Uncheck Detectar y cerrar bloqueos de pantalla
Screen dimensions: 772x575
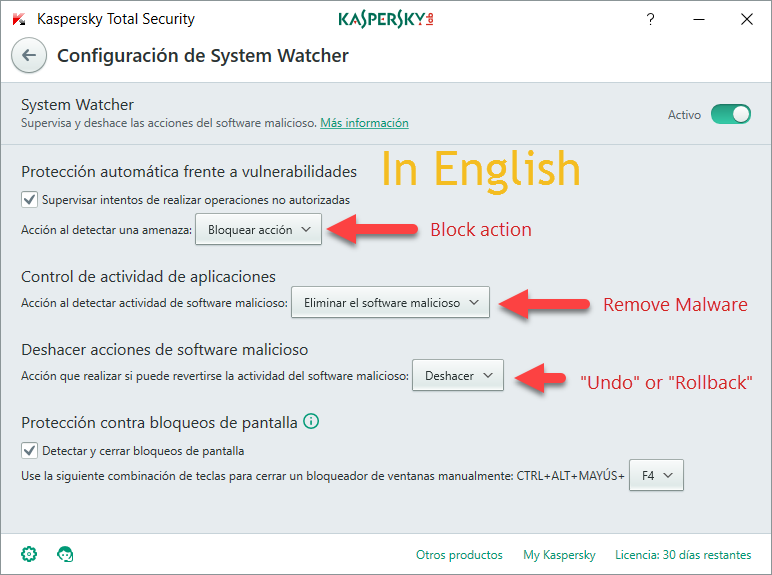[x=30, y=450]
